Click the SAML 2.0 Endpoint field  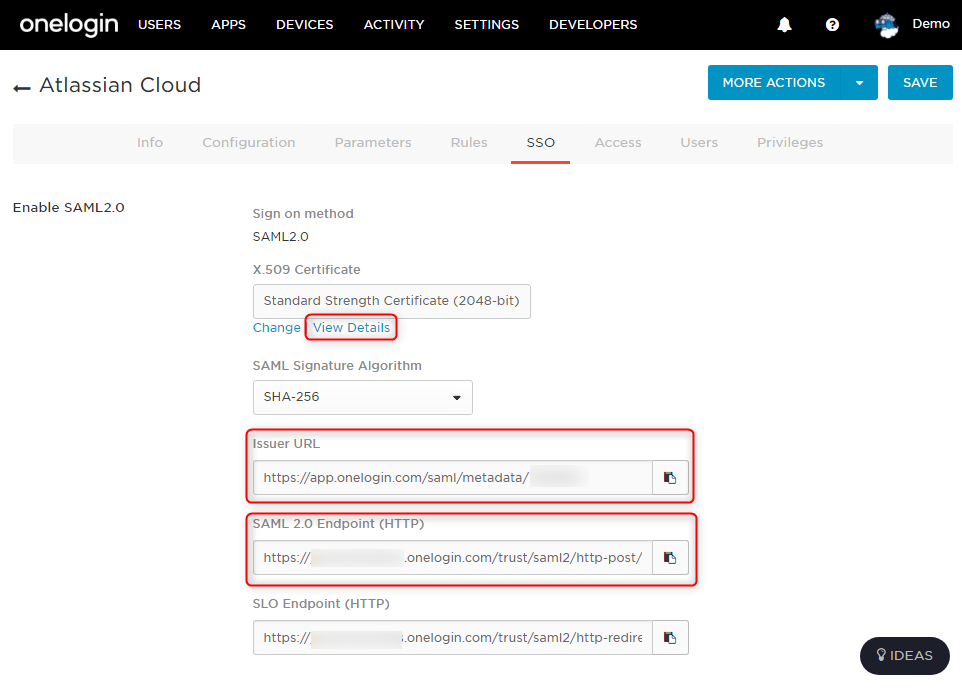[453, 558]
